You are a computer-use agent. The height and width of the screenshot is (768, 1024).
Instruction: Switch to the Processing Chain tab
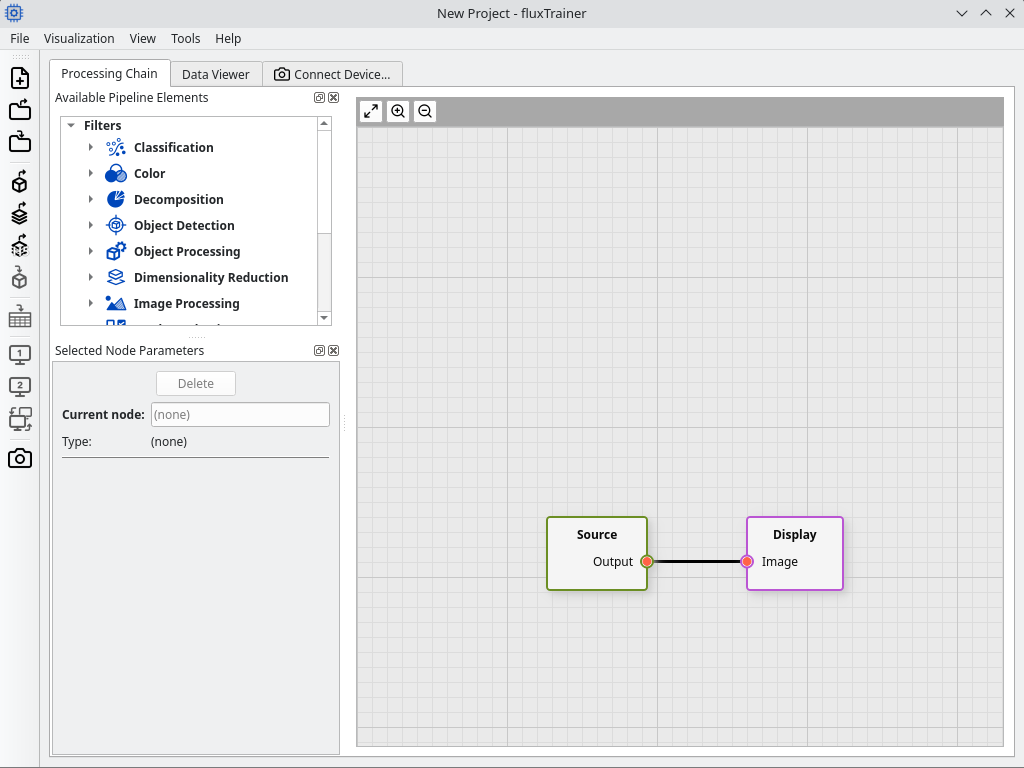pos(110,73)
